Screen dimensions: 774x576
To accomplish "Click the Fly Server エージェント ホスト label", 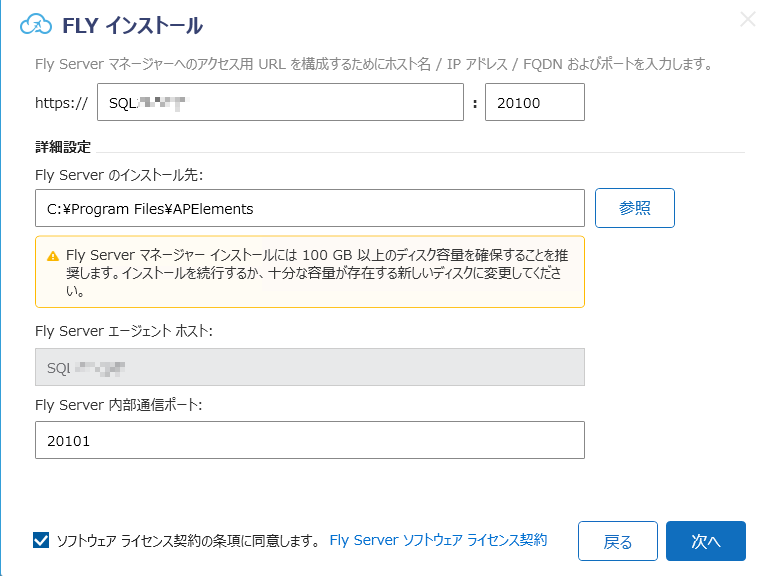I will click(123, 331).
